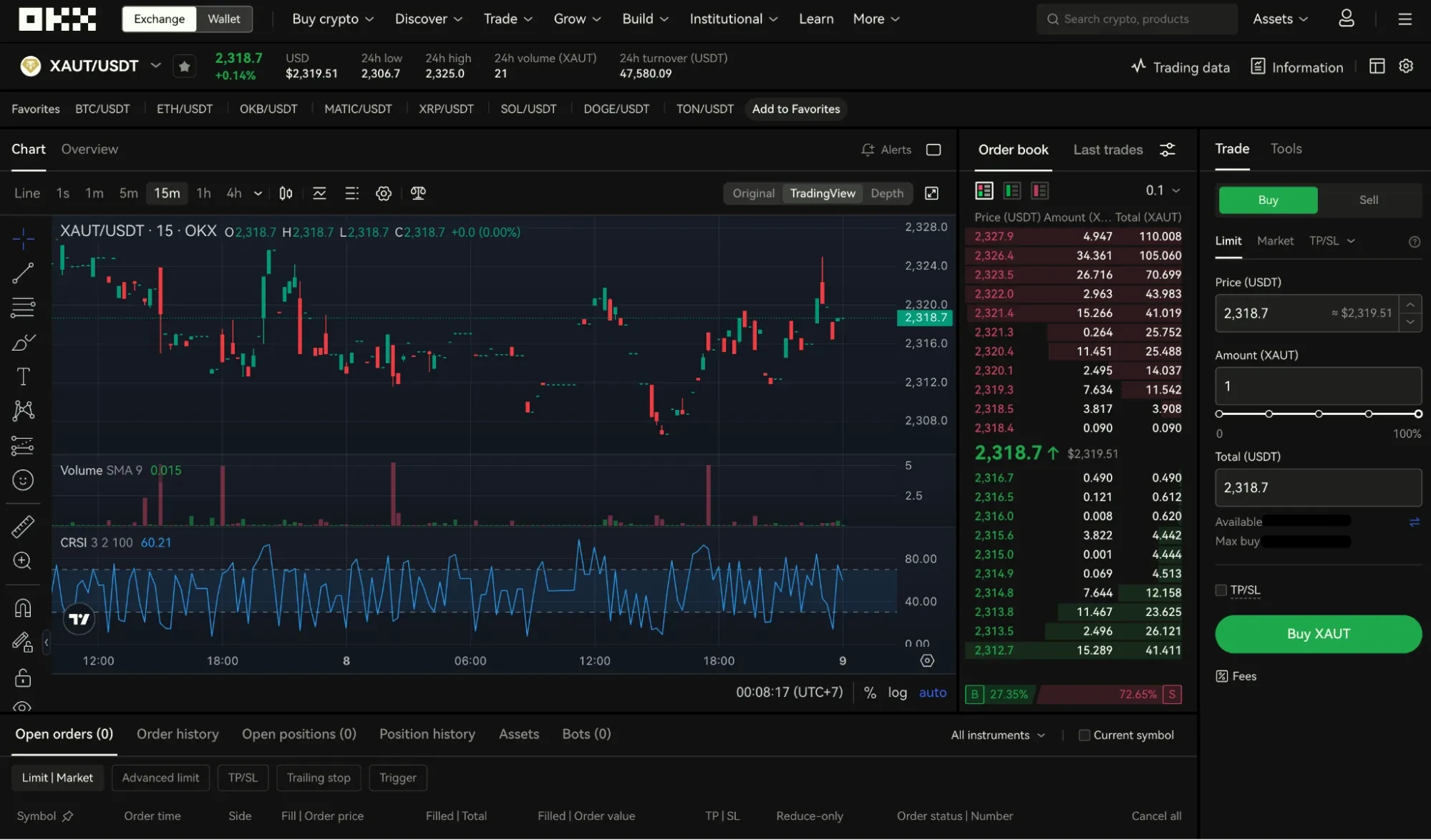Viewport: 1431px width, 840px height.
Task: Toggle stay in drawing mode
Action: pos(23,643)
